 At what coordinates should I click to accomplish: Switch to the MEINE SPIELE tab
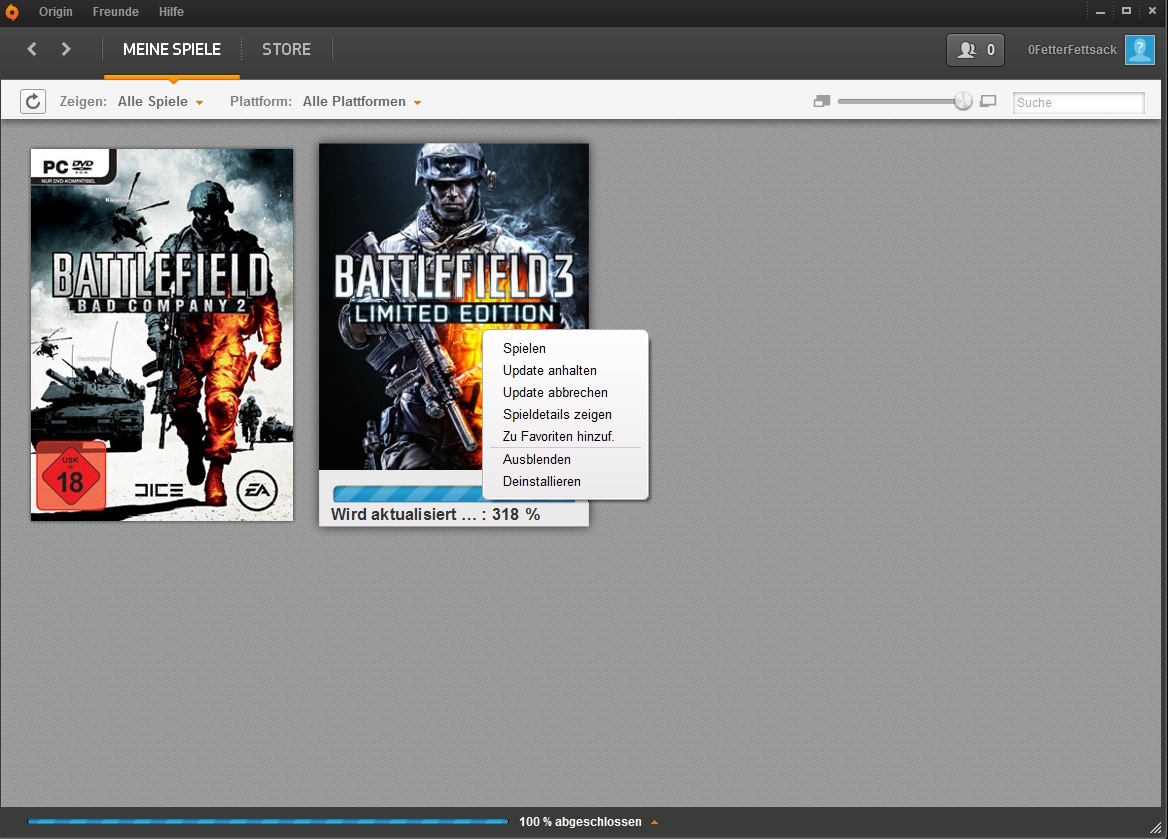(x=172, y=50)
